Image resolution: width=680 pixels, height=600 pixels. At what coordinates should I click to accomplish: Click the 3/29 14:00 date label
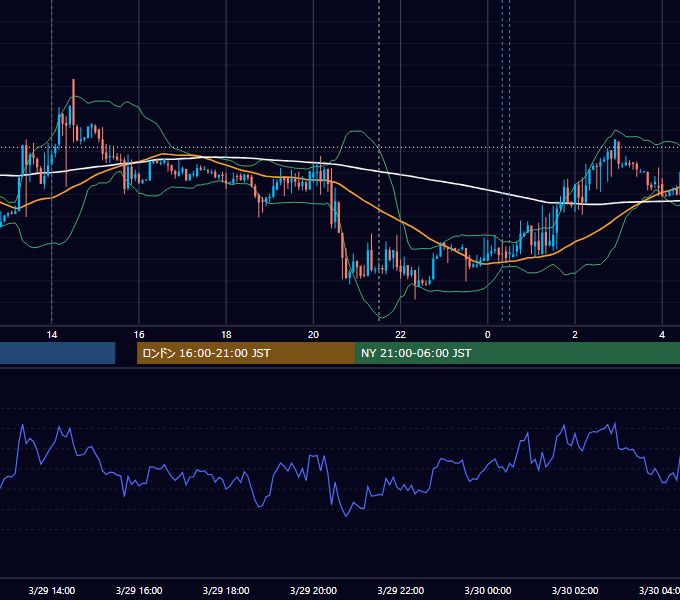(x=52, y=590)
